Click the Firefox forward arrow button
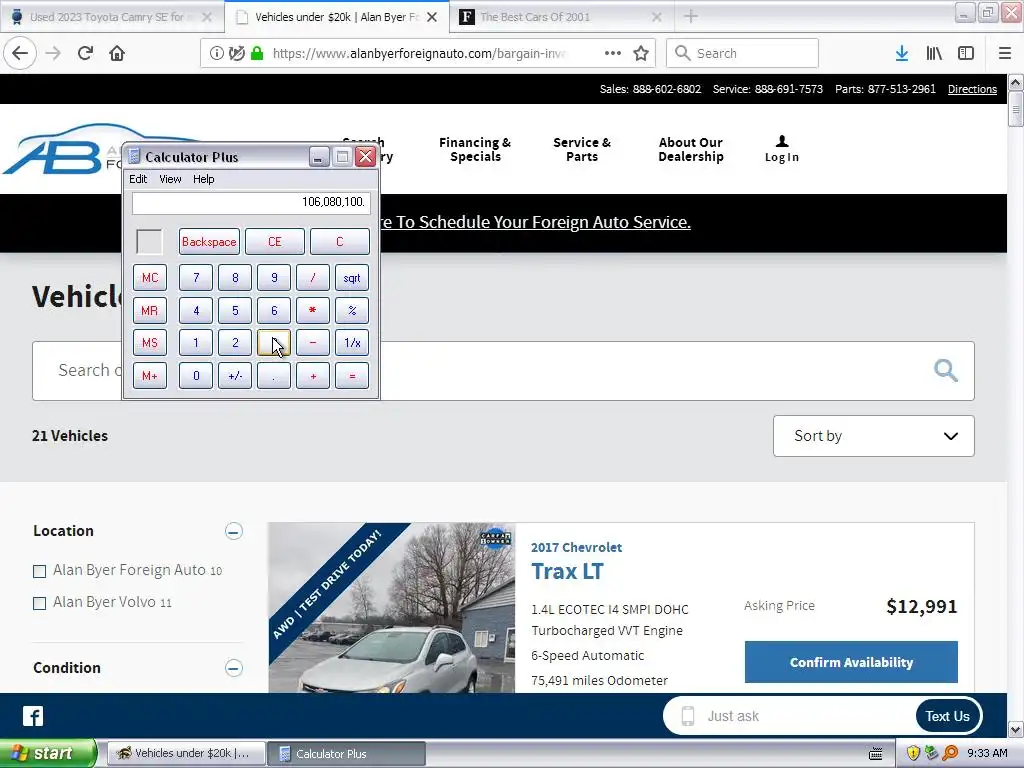Viewport: 1024px width, 768px height. pos(53,53)
